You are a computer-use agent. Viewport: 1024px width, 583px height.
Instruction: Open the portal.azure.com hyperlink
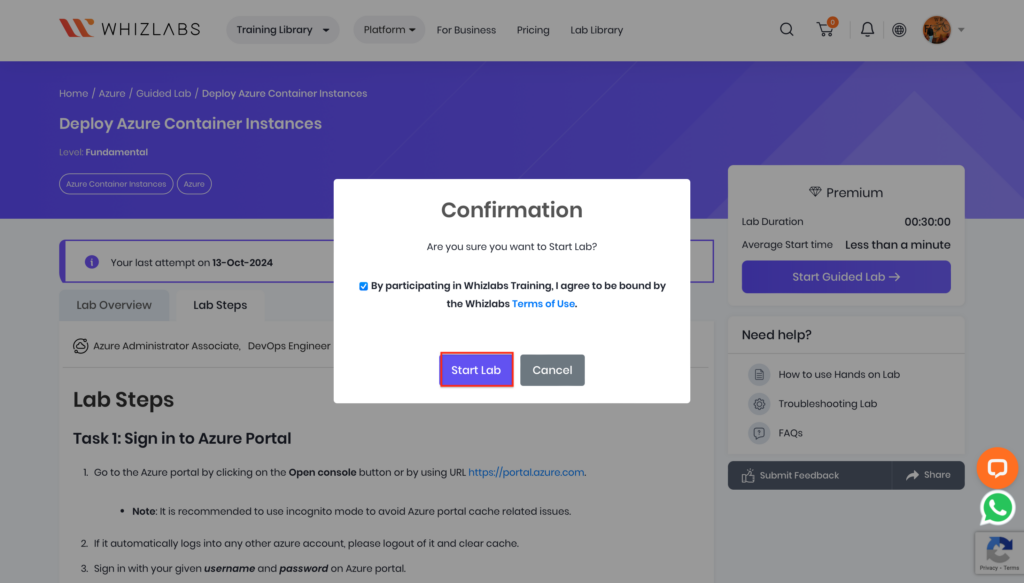[x=526, y=472]
